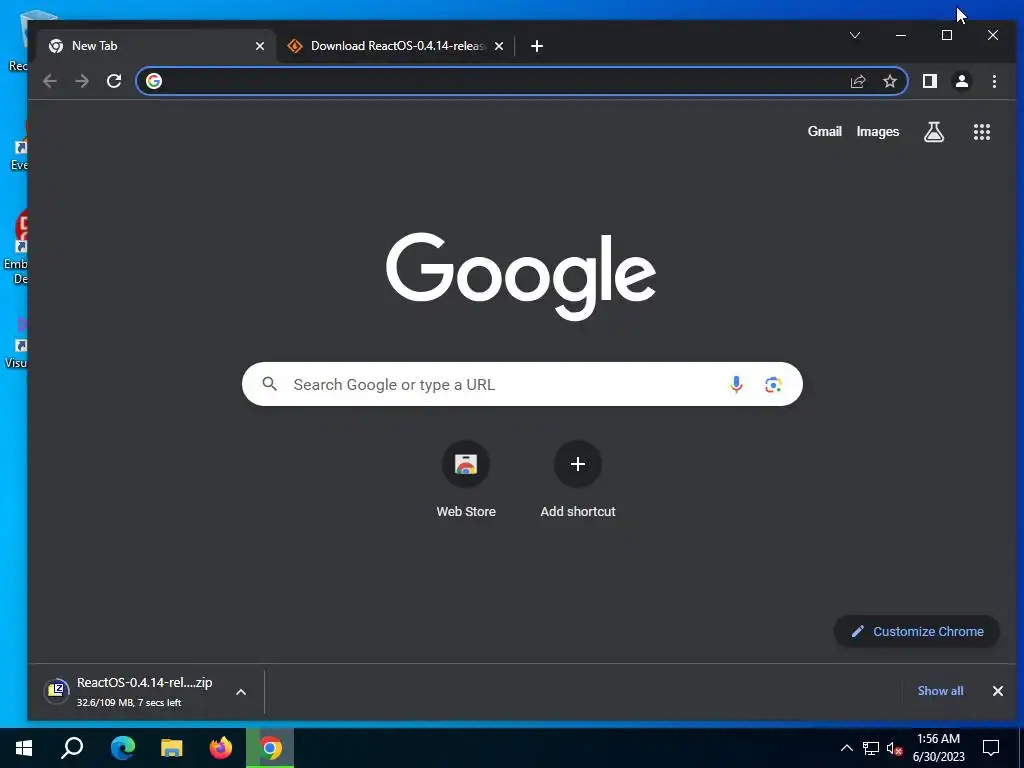
Task: Click the magnifier icon in search box
Action: click(x=270, y=384)
